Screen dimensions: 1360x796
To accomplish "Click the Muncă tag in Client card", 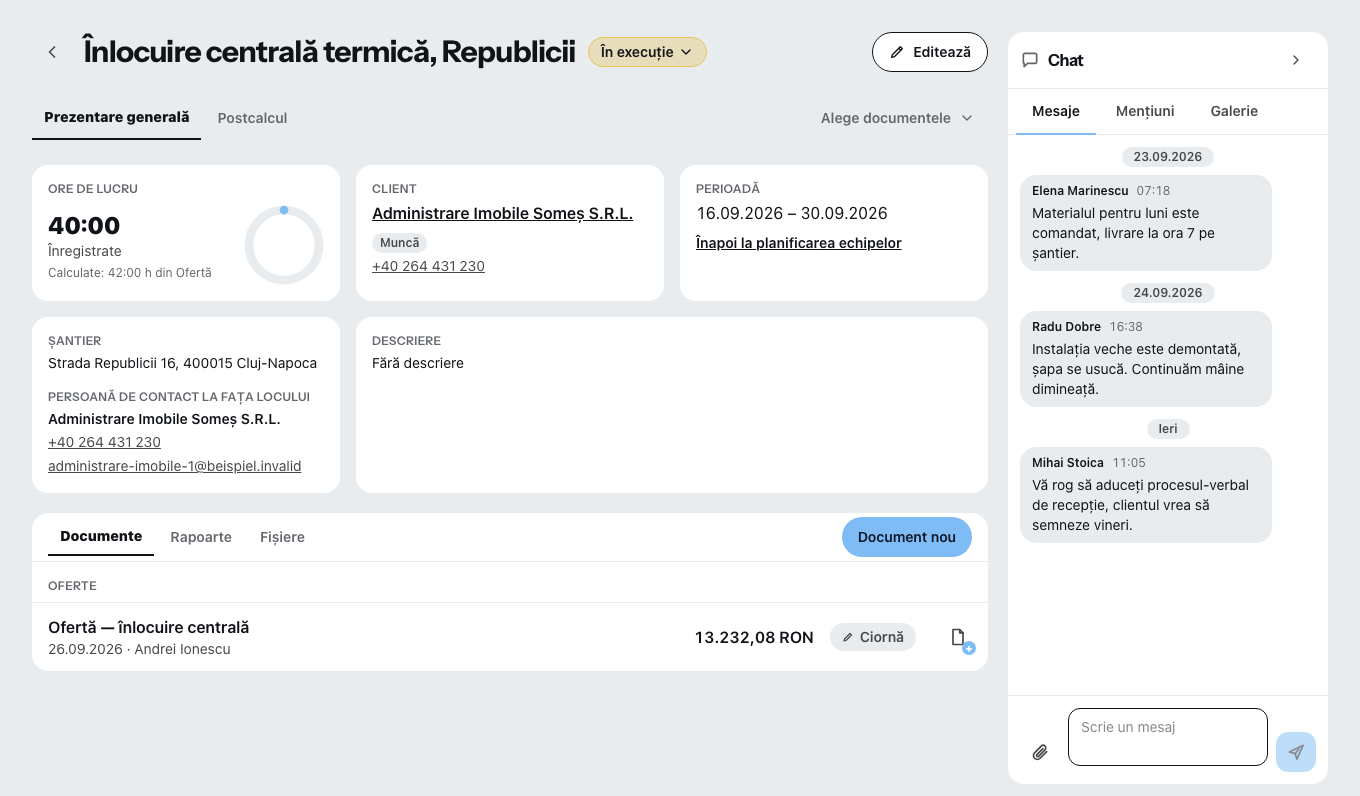I will click(x=400, y=242).
